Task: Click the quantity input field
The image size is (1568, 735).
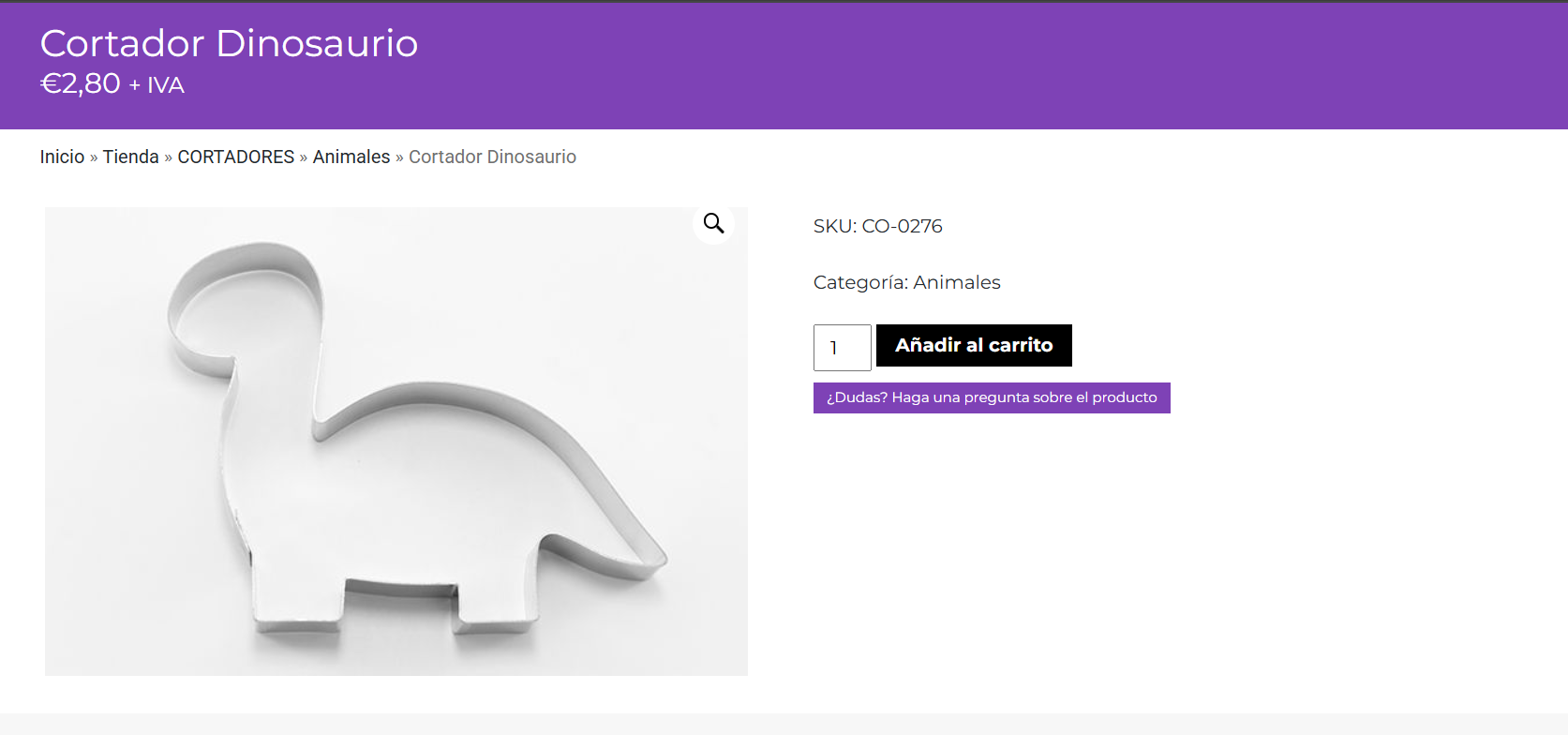Action: (x=842, y=348)
